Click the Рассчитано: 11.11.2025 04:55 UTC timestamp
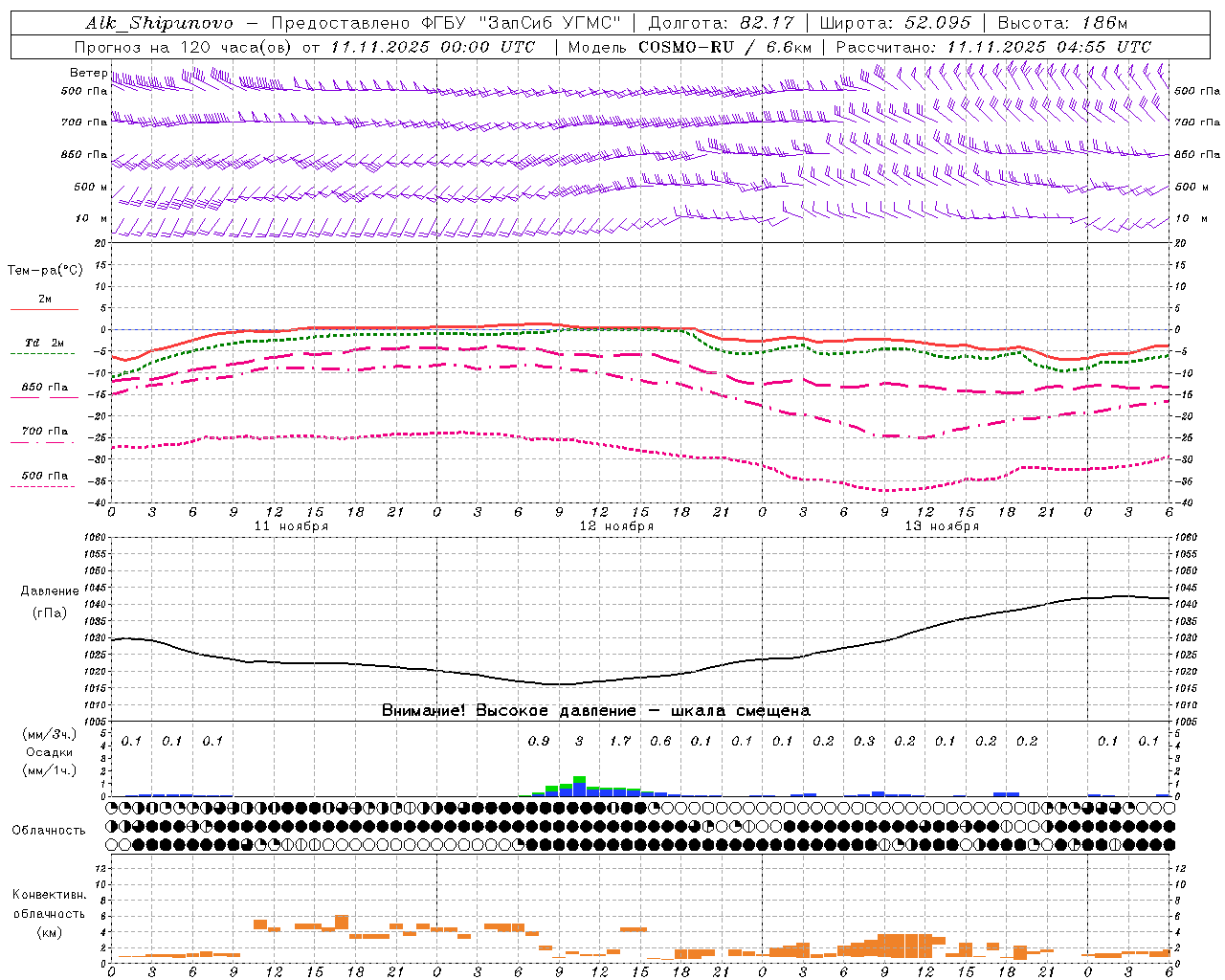Image resolution: width=1225 pixels, height=980 pixels. (x=993, y=47)
